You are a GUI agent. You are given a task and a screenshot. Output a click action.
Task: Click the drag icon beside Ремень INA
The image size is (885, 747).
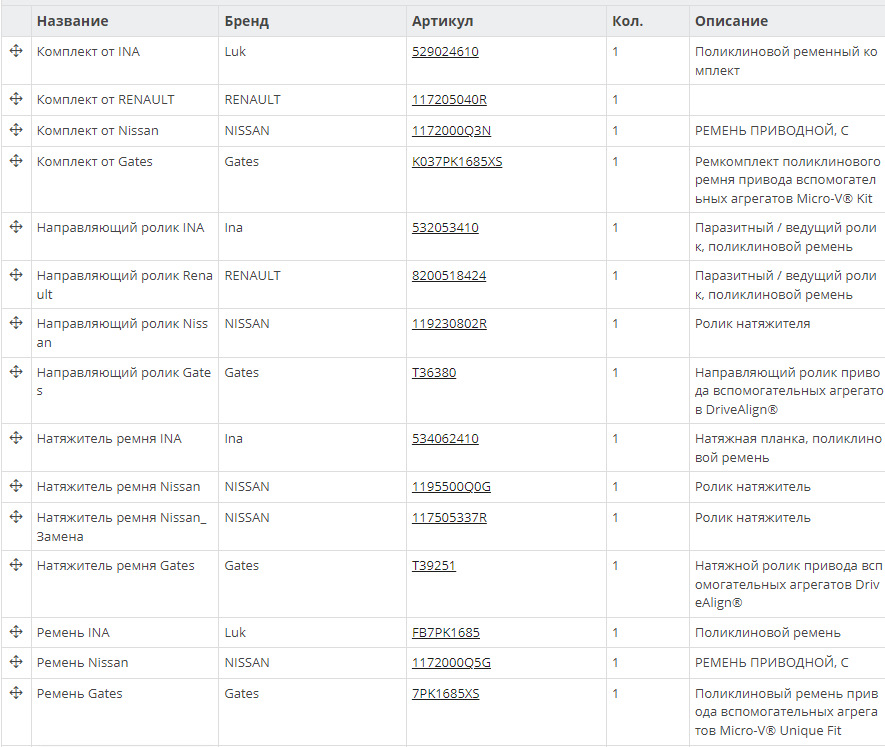pyautogui.click(x=16, y=632)
